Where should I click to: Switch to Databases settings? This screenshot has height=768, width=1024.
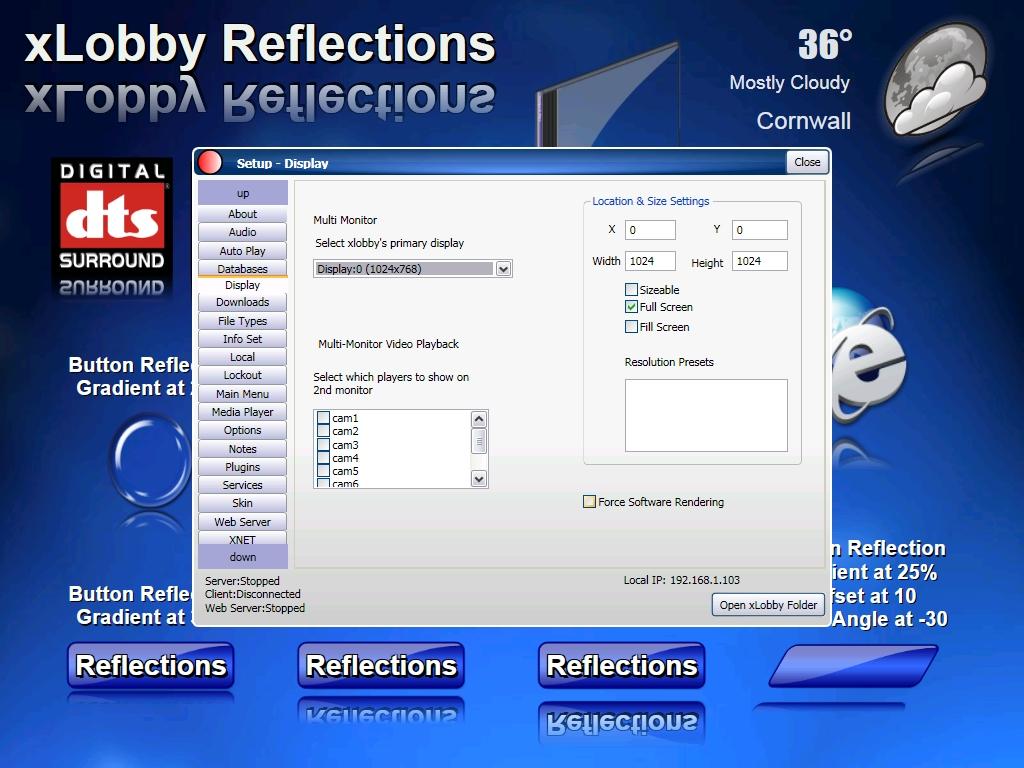click(242, 268)
